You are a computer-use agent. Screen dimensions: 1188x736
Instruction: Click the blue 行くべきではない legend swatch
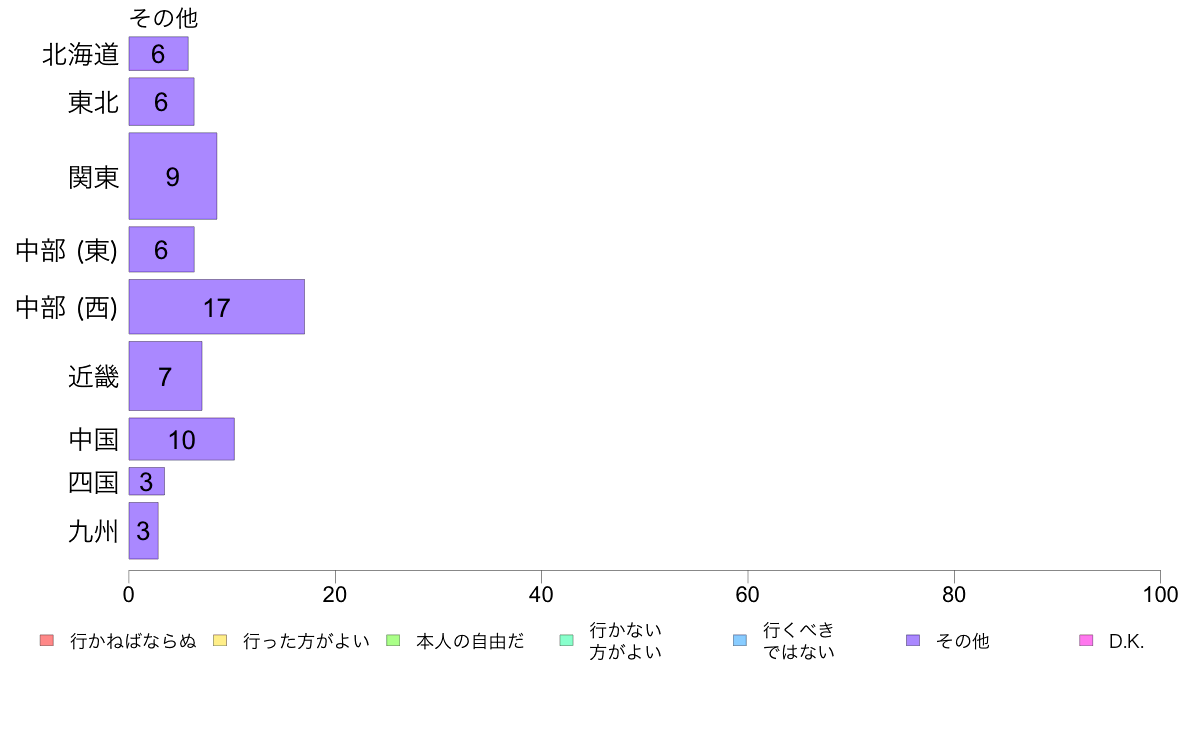click(739, 640)
